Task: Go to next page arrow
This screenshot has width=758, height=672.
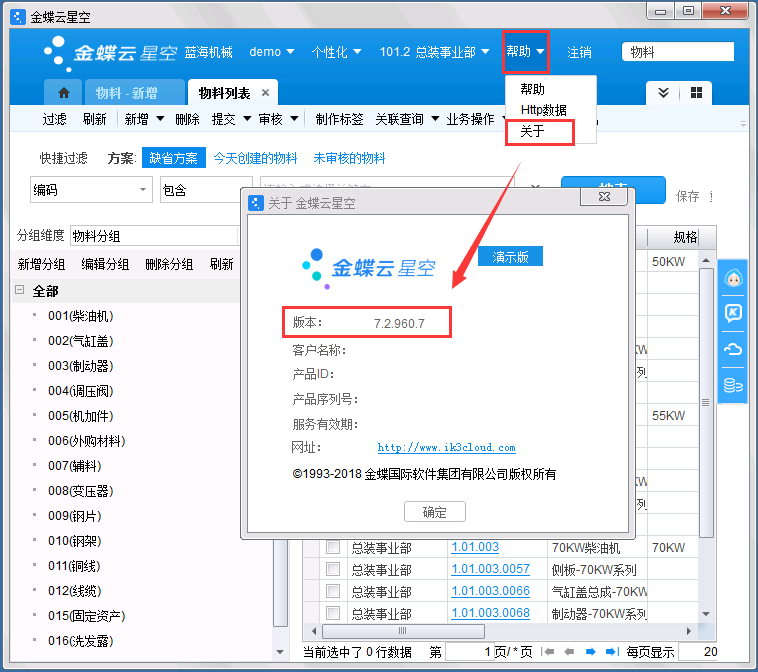Action: tap(590, 652)
